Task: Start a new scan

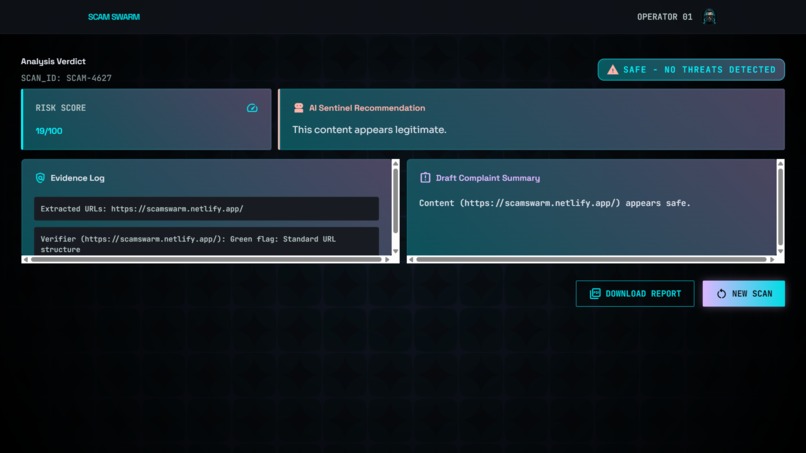Action: pos(744,294)
